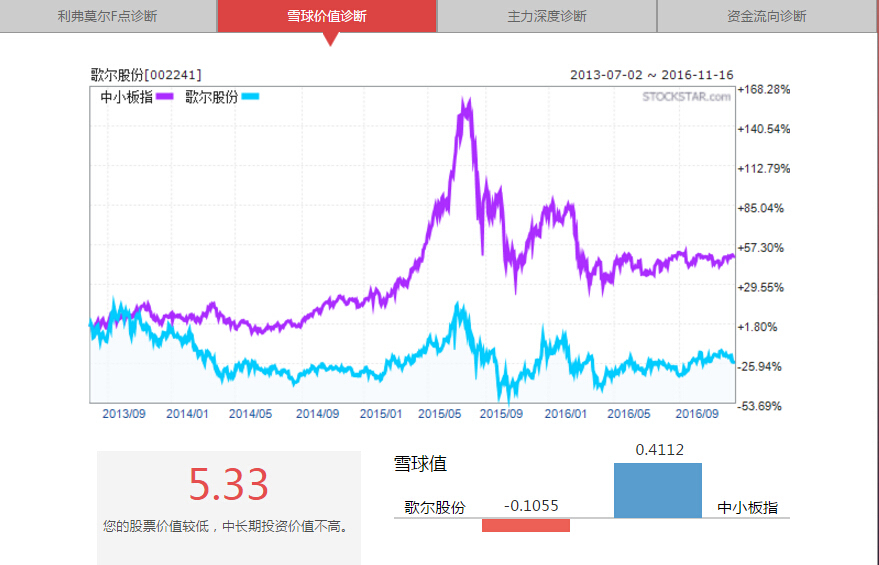Click the red -0.1055 bar
This screenshot has height=565, width=879.
[x=526, y=525]
